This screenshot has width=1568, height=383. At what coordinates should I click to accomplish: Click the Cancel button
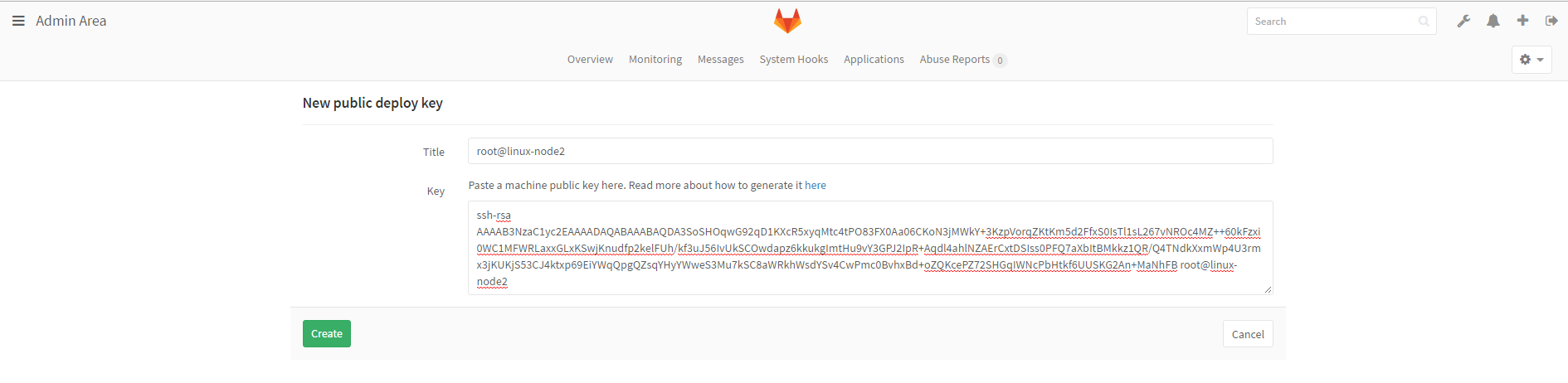click(1247, 334)
